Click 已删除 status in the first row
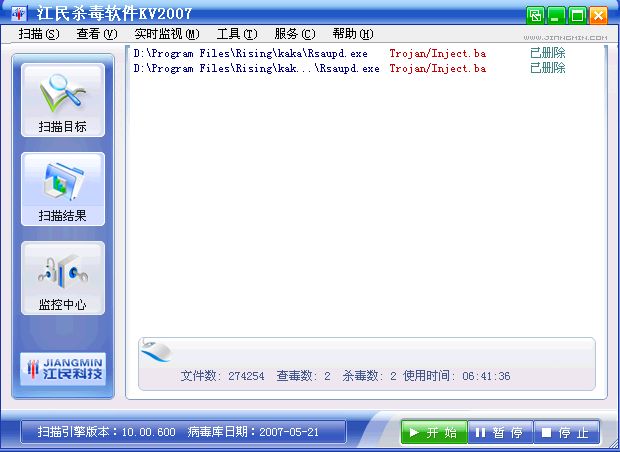 click(548, 53)
